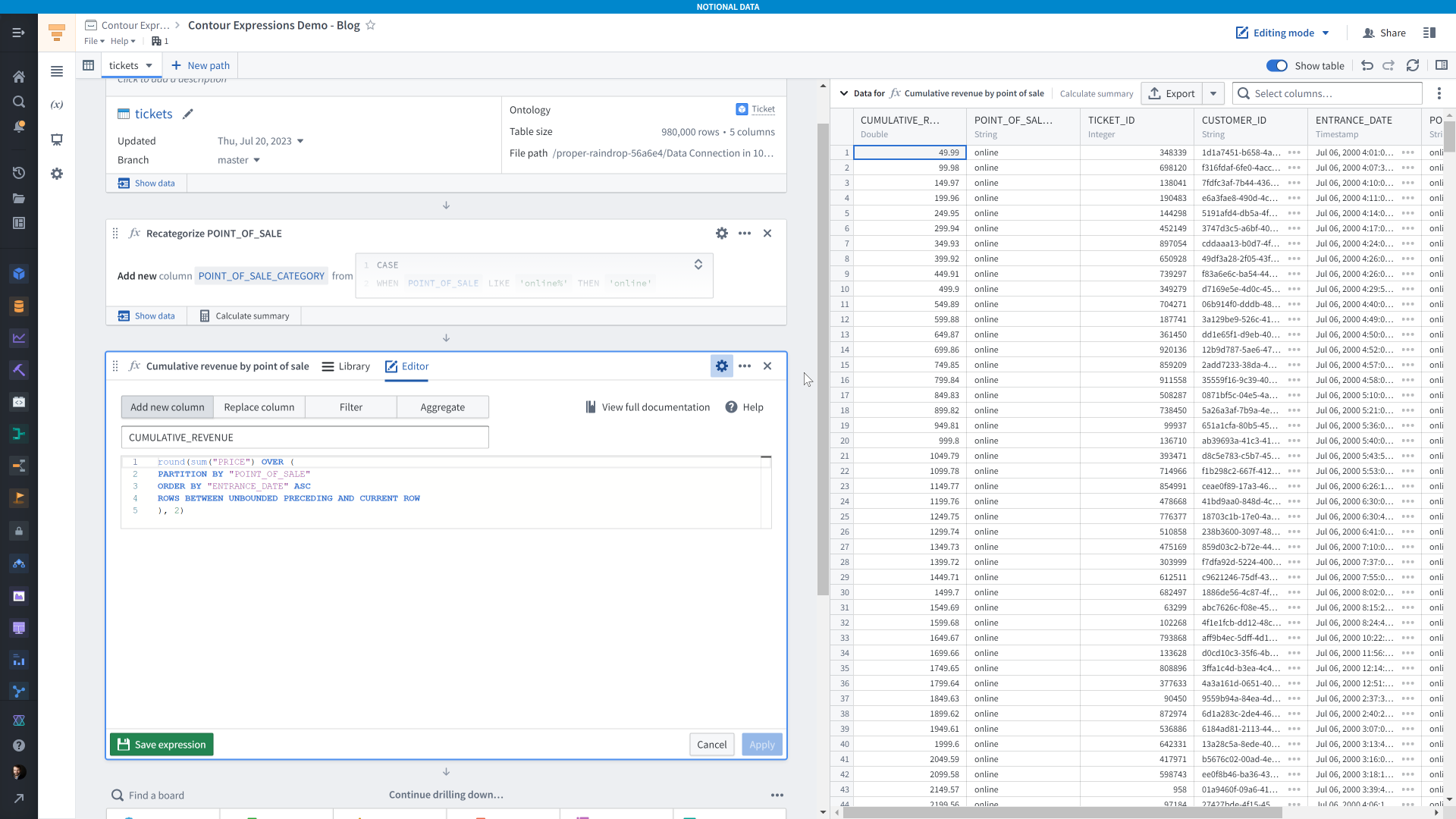Remove the Recategorize POINT_OF_SALE board
The width and height of the screenshot is (1456, 819).
click(x=767, y=234)
